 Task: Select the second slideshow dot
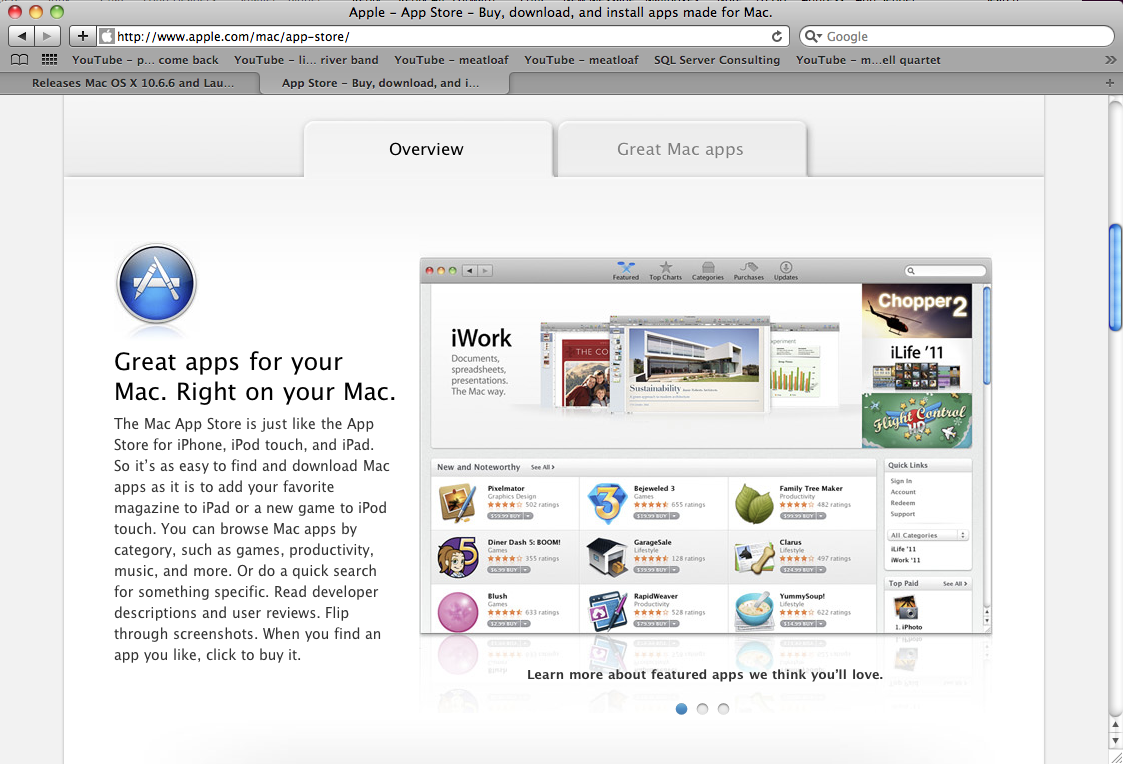[x=703, y=709]
